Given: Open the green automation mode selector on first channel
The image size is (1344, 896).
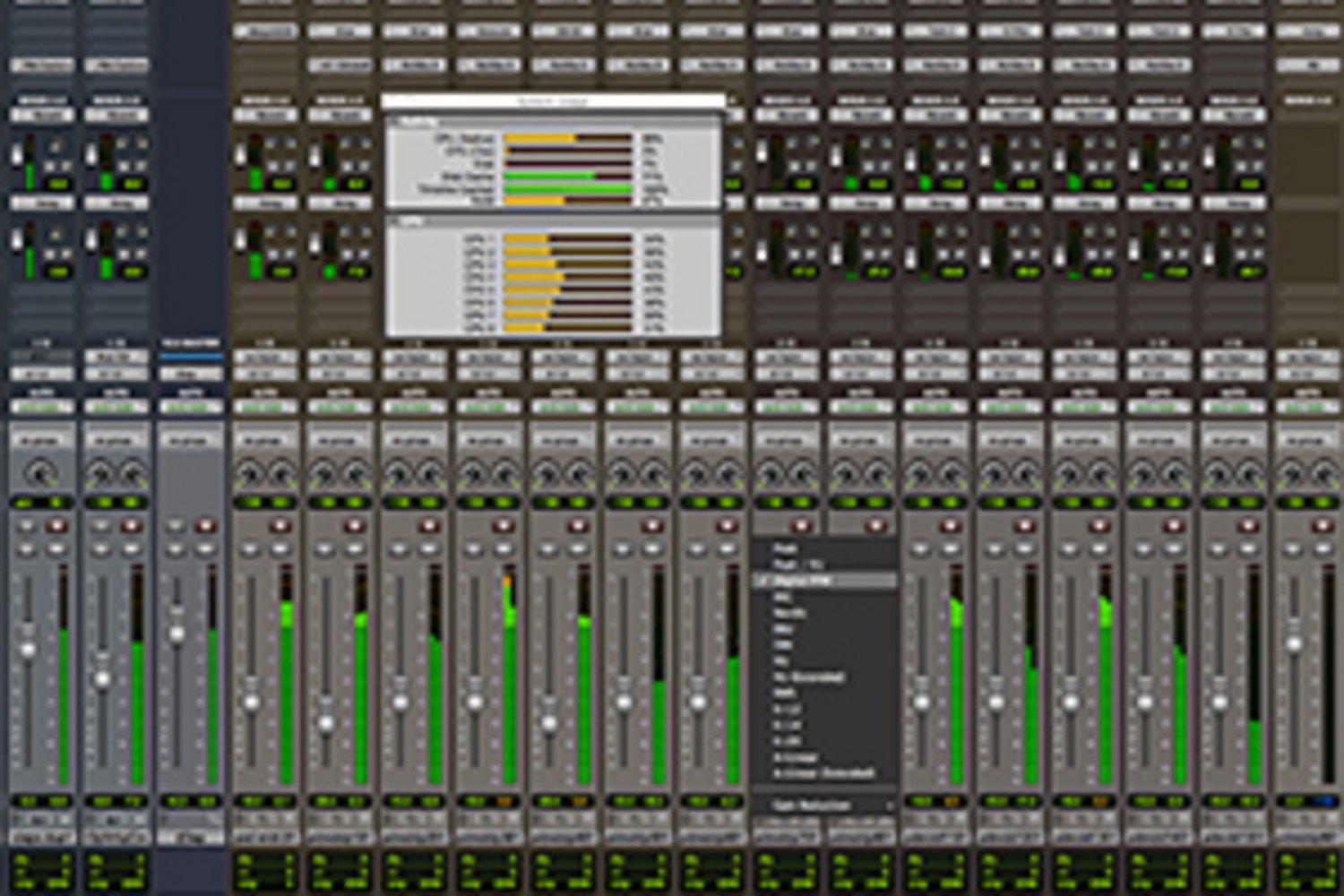Looking at the screenshot, I should point(40,408).
